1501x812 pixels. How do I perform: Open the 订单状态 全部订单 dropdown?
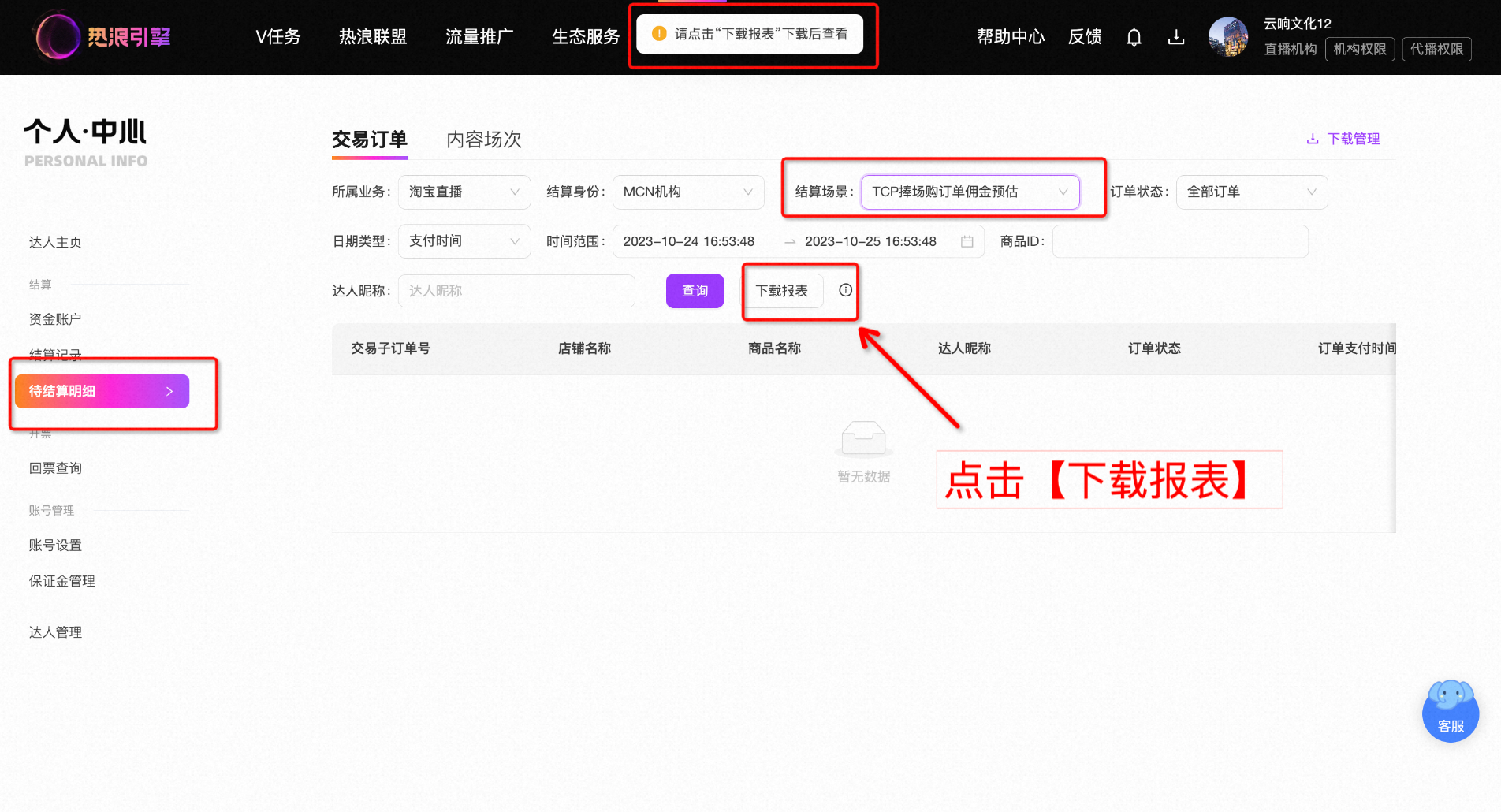[x=1252, y=192]
